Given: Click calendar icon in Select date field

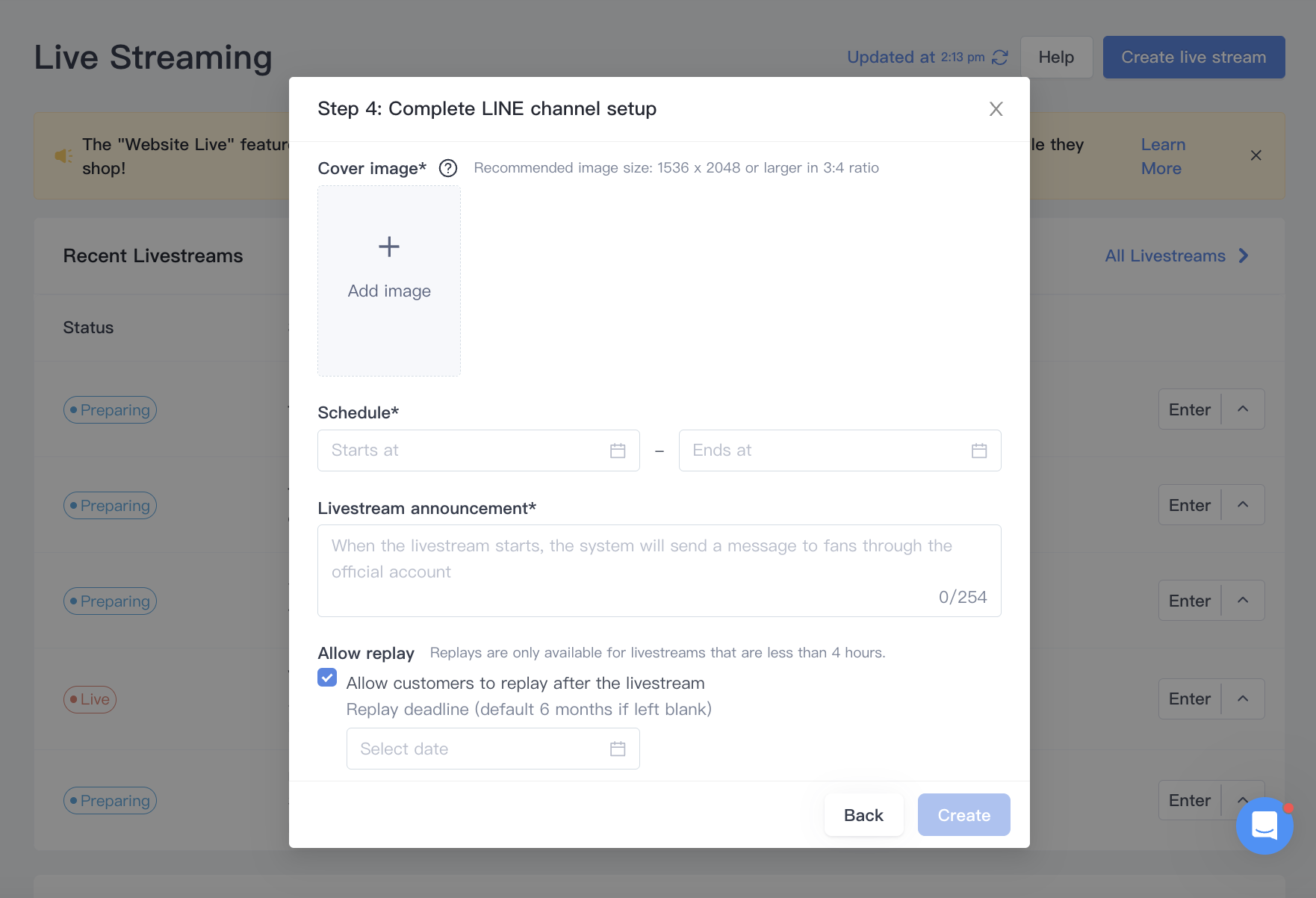Looking at the screenshot, I should click(x=618, y=749).
